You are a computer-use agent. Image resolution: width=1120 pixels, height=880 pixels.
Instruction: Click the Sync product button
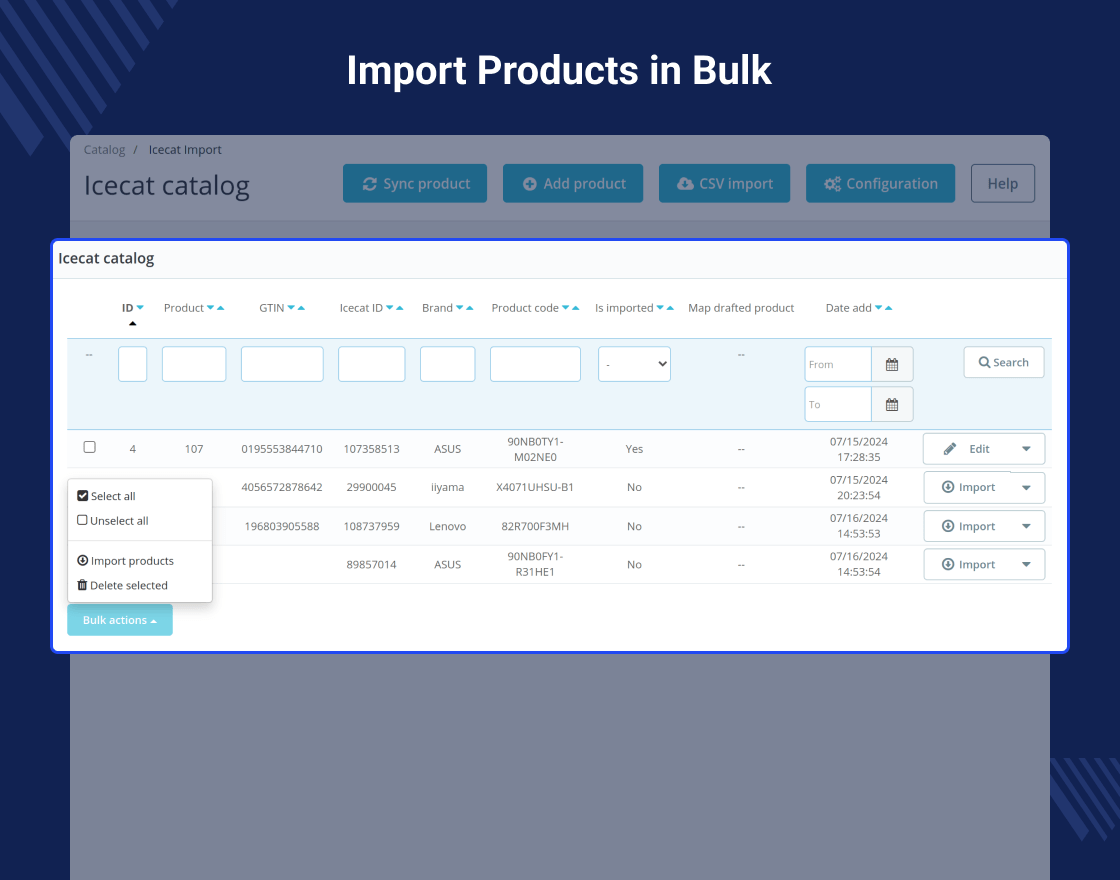415,184
